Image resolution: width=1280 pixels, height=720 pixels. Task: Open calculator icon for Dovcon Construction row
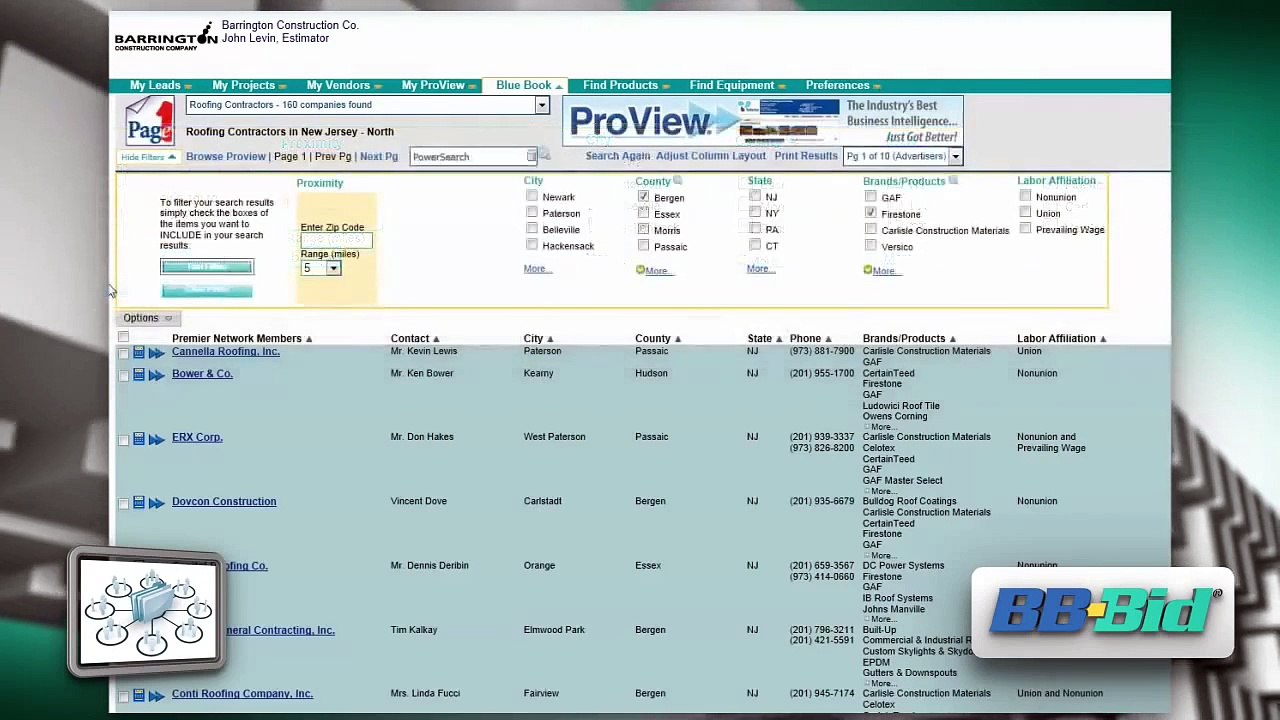(x=139, y=502)
